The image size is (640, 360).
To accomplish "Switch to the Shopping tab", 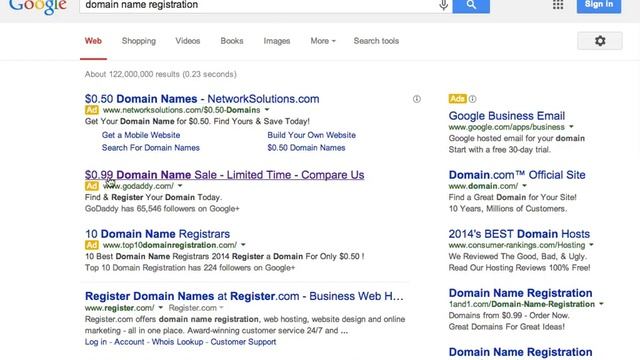I will tap(139, 41).
